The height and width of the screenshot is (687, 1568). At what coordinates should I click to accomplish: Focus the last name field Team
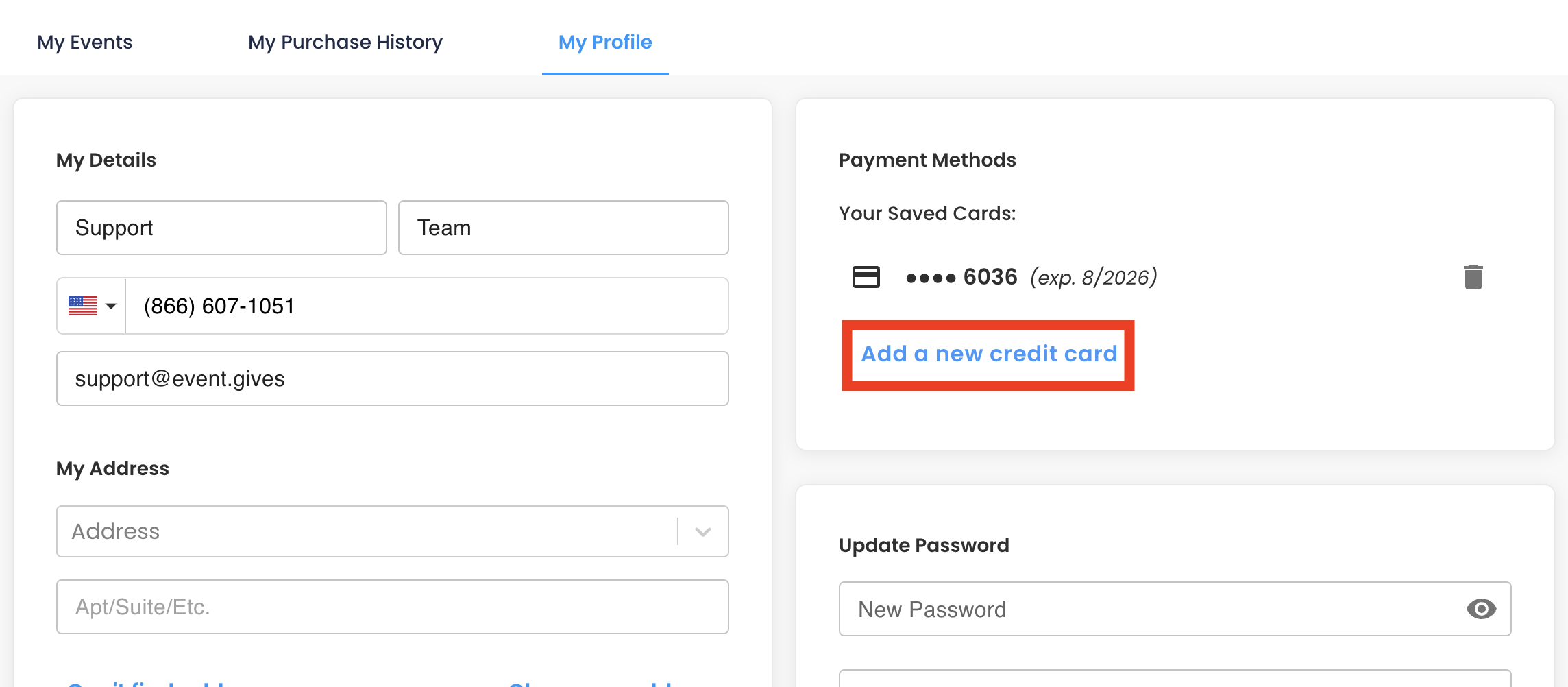(563, 228)
